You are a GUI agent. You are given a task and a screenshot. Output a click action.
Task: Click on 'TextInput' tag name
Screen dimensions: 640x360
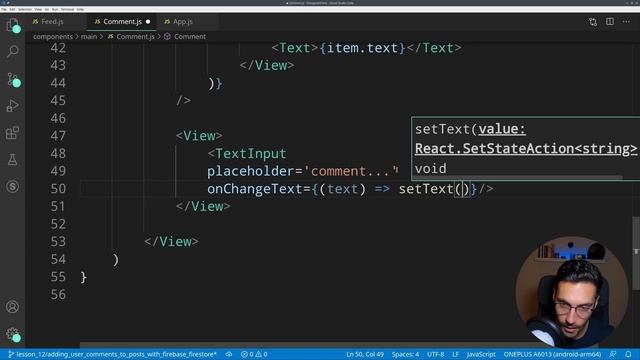click(251, 154)
